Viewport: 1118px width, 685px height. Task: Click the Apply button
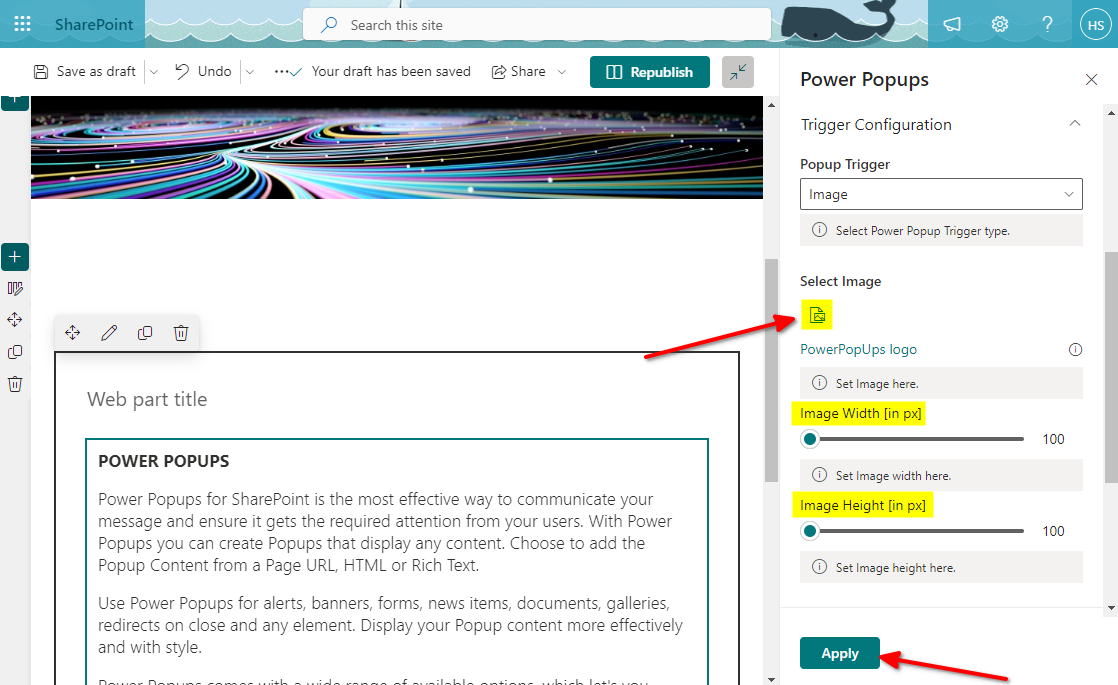point(839,653)
